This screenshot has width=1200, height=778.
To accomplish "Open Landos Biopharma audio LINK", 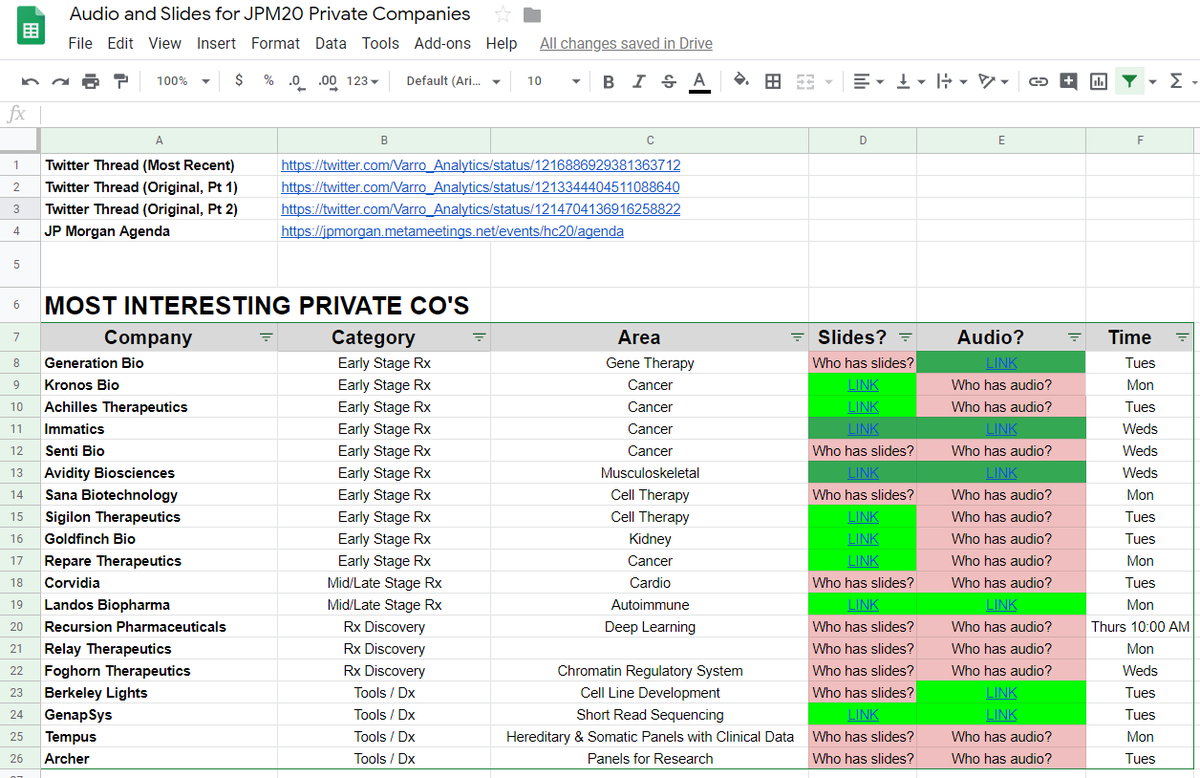I will click(1001, 605).
